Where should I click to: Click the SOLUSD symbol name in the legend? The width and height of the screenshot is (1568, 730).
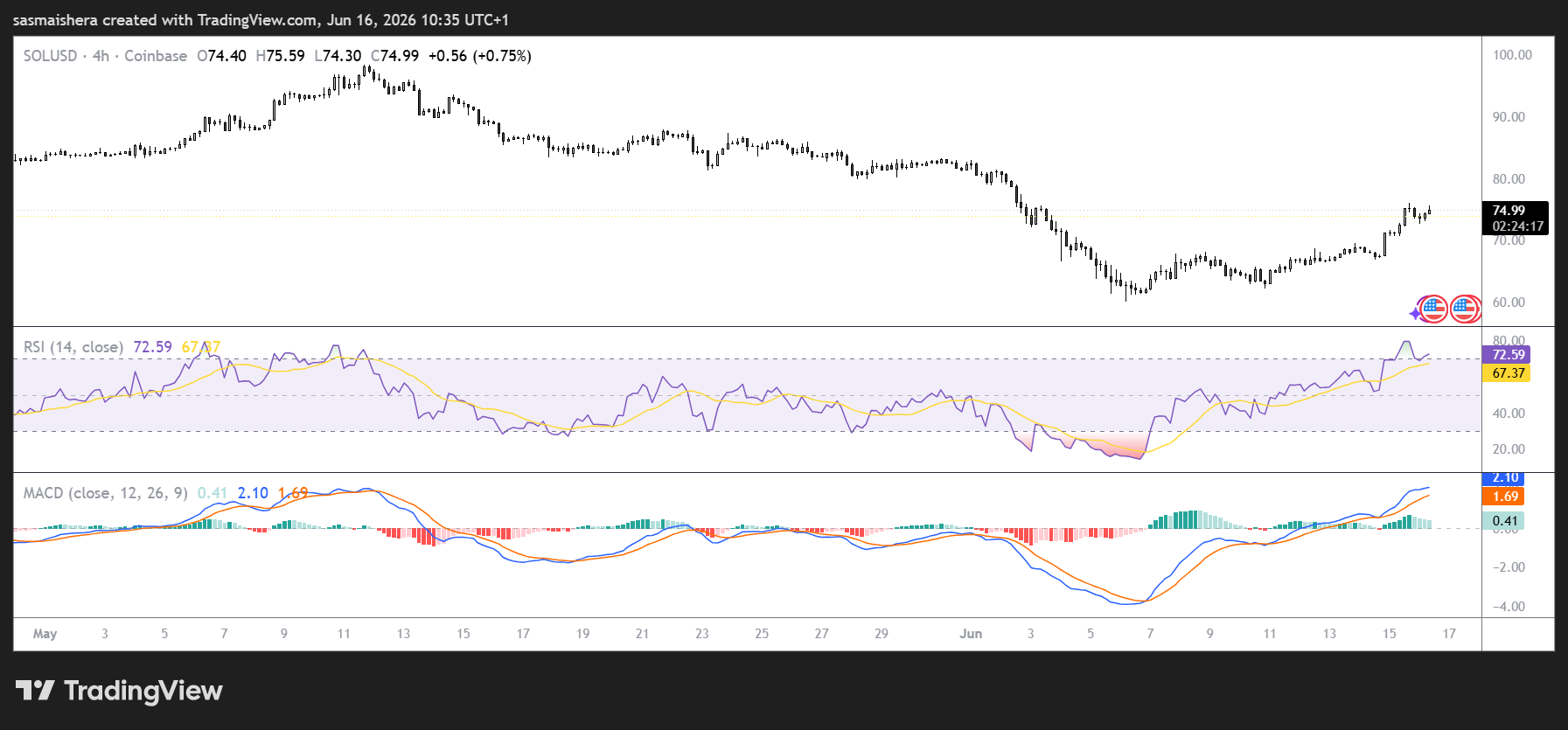pyautogui.click(x=50, y=56)
